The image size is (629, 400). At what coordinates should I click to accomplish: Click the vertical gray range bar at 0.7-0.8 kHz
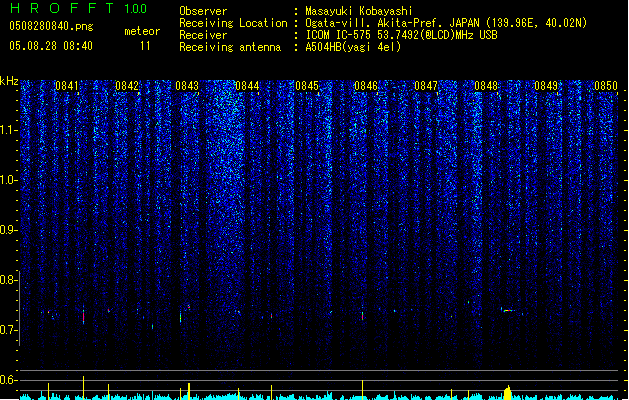[20, 308]
